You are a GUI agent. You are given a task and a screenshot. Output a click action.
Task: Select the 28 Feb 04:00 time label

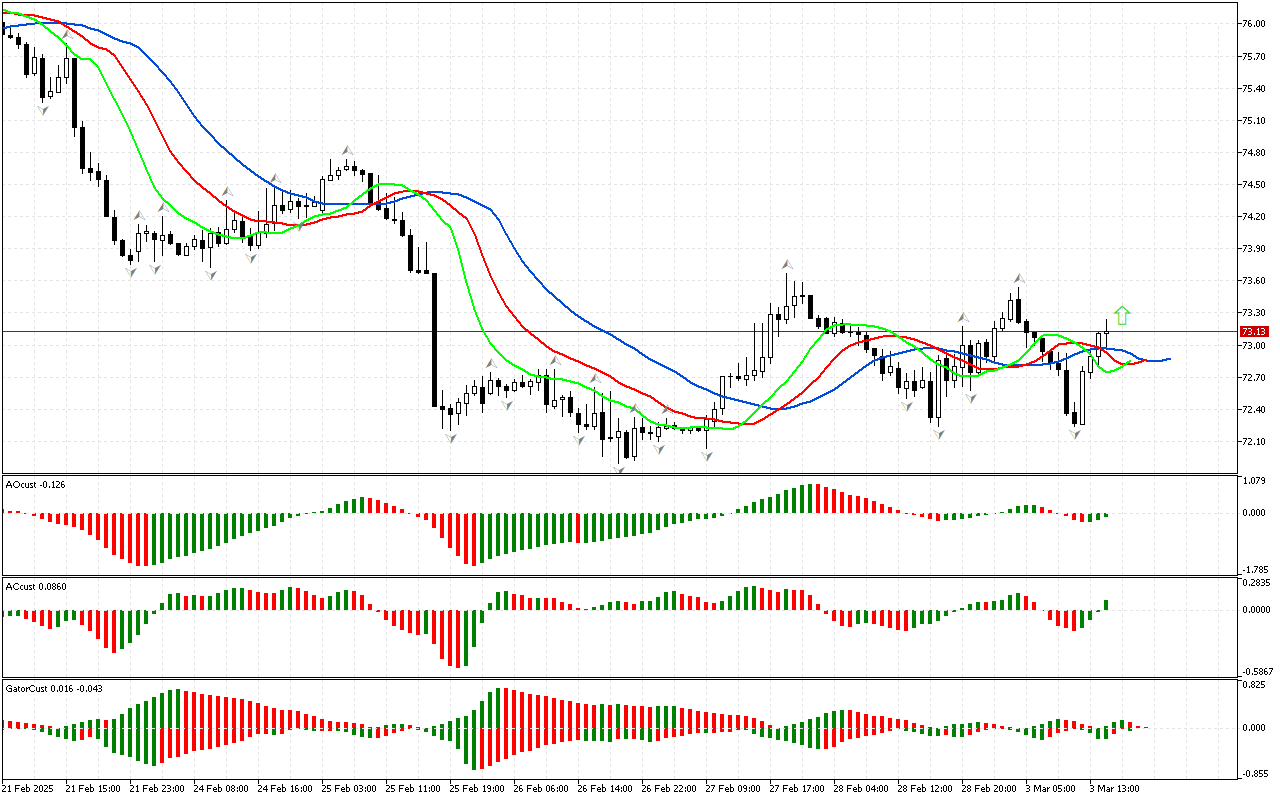tap(861, 789)
